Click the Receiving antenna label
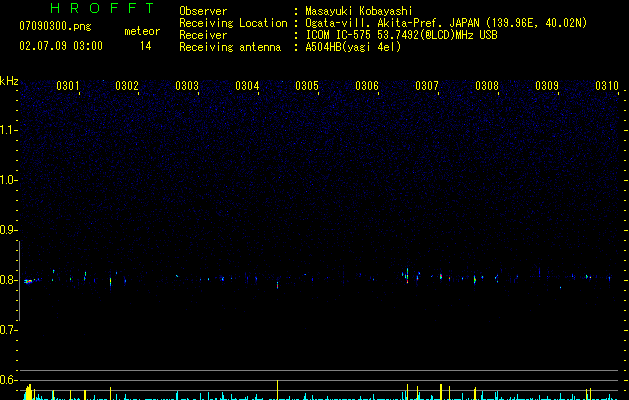This screenshot has width=629, height=400. click(x=230, y=47)
